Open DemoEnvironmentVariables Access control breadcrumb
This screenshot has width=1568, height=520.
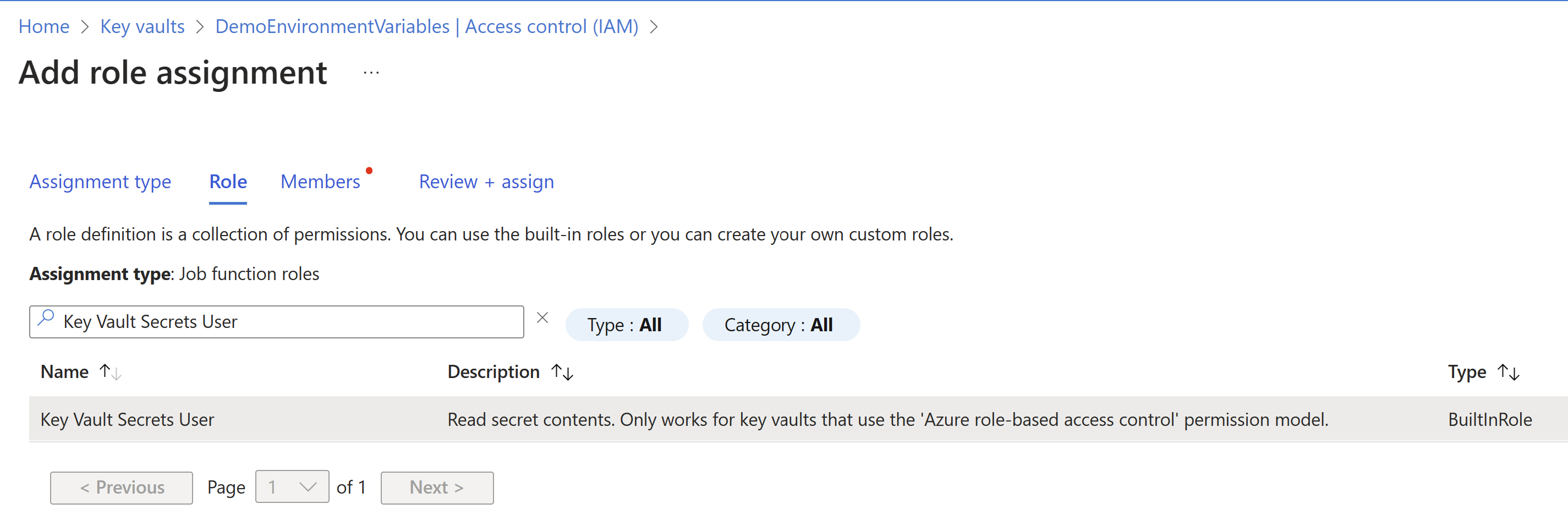click(426, 26)
